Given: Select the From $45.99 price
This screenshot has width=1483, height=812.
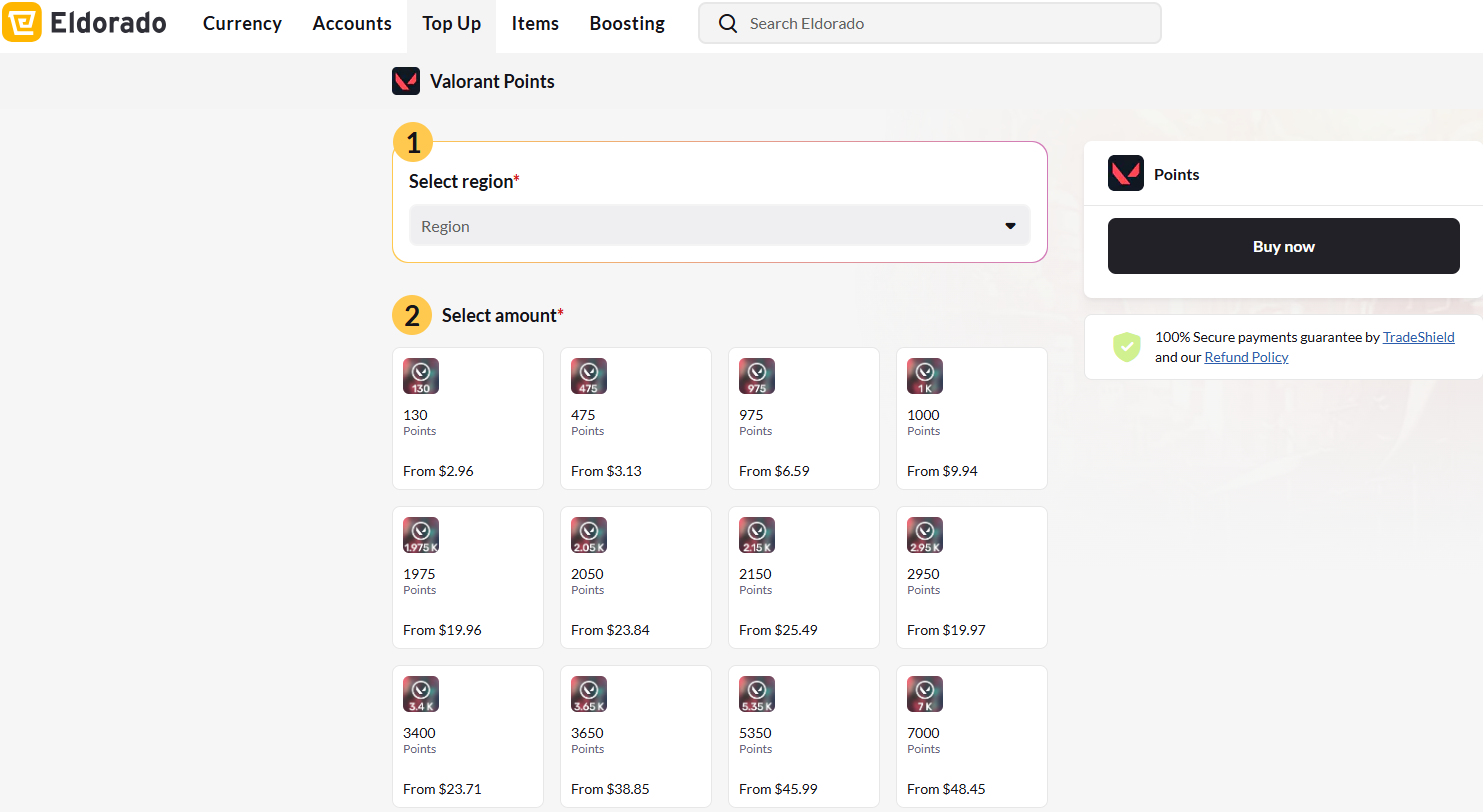Looking at the screenshot, I should (x=778, y=789).
